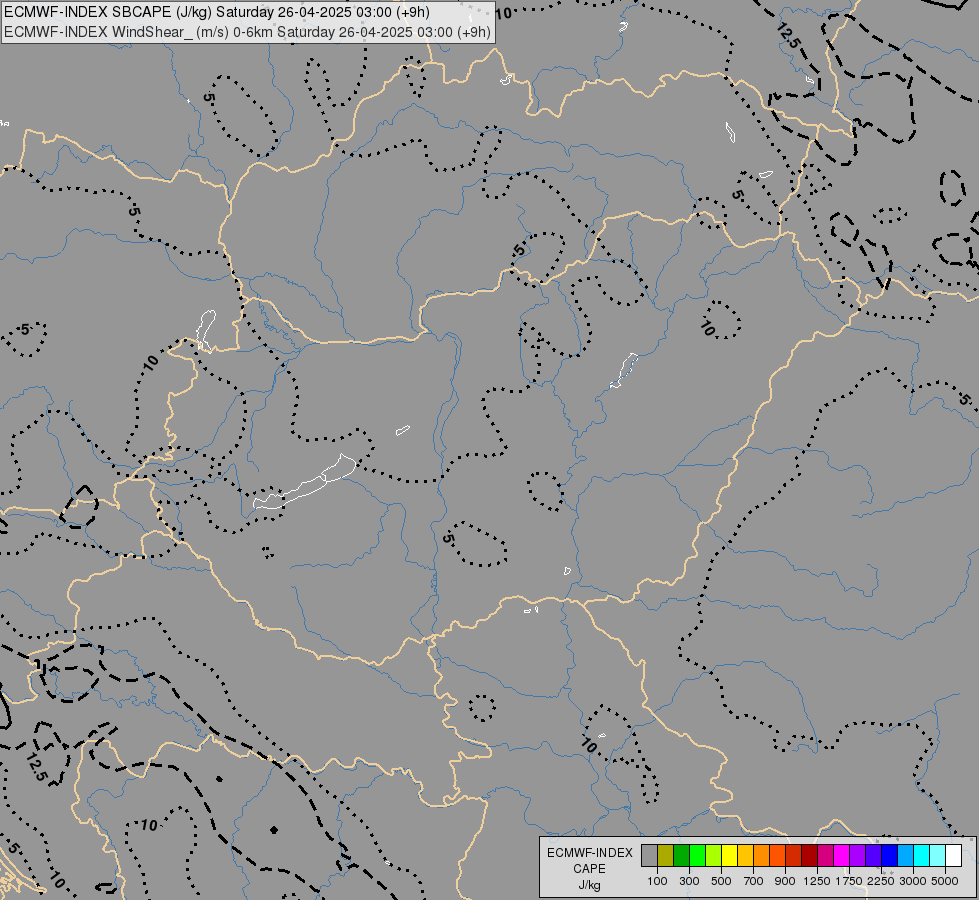This screenshot has height=900, width=979.
Task: Select the white swatch in CAPE legend
Action: 953,855
